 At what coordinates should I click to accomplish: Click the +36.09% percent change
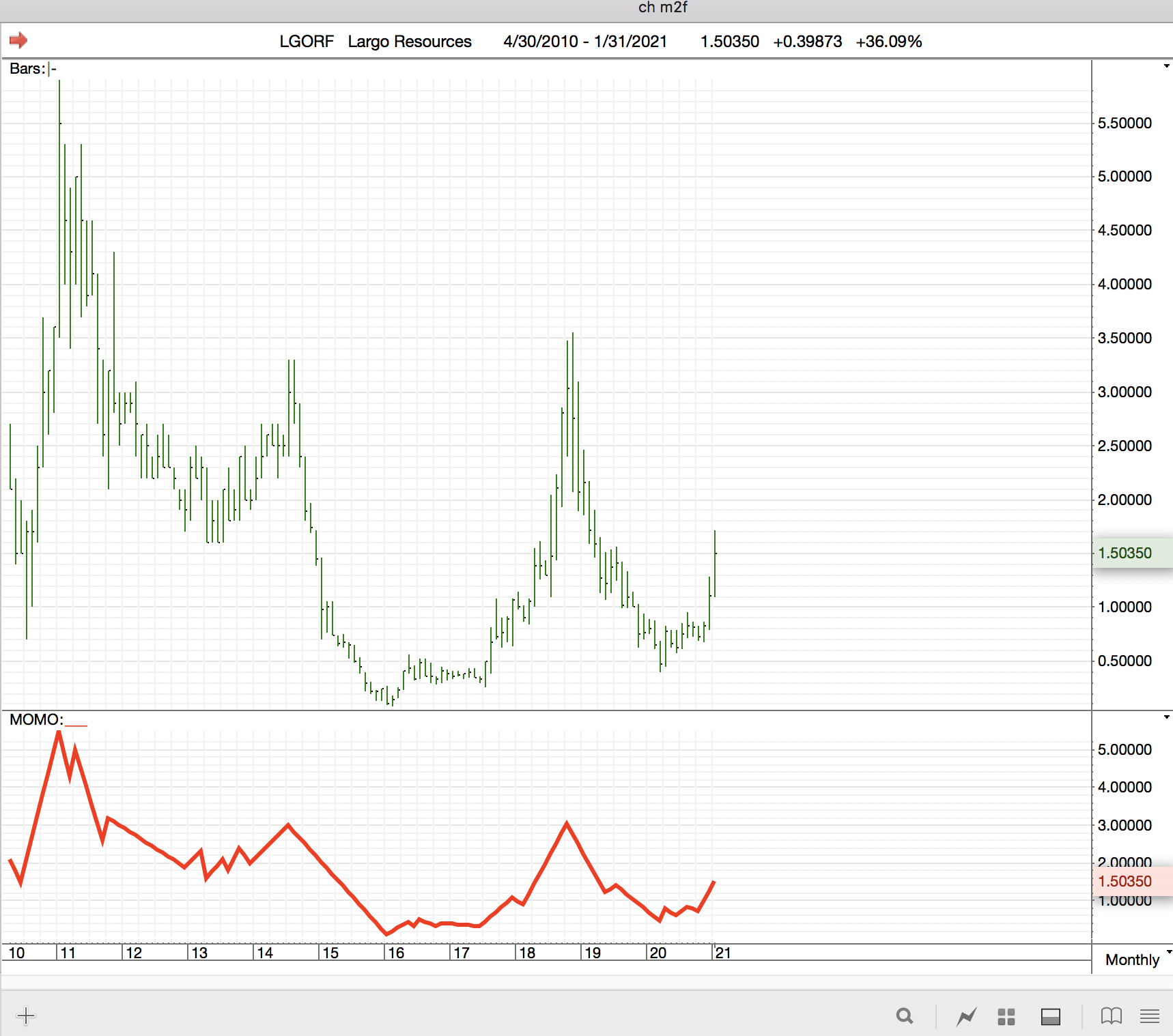(888, 42)
